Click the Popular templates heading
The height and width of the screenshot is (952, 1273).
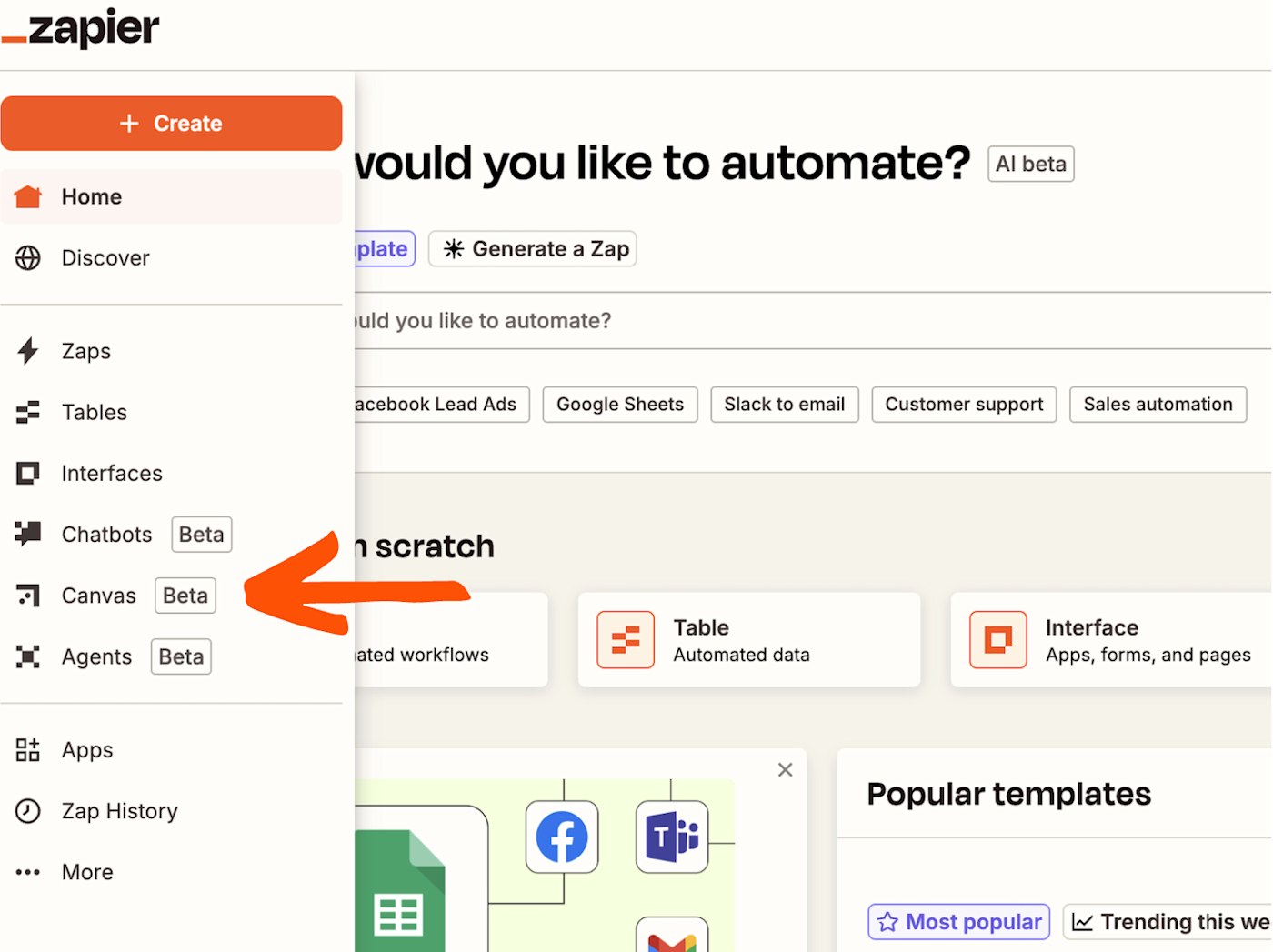(1009, 794)
